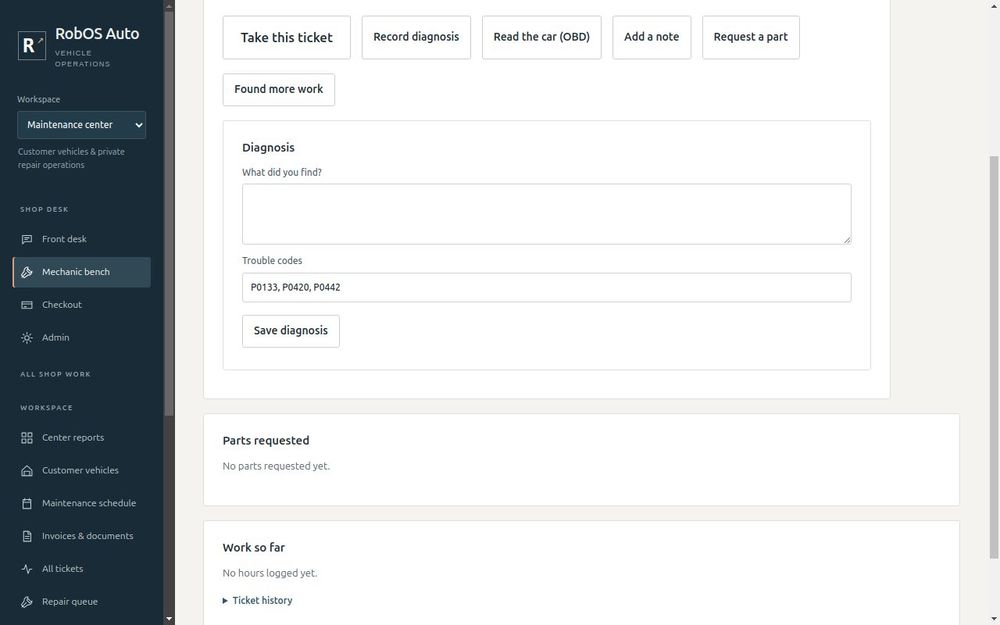Open the Workspace dropdown showing Maintenance center

82,125
